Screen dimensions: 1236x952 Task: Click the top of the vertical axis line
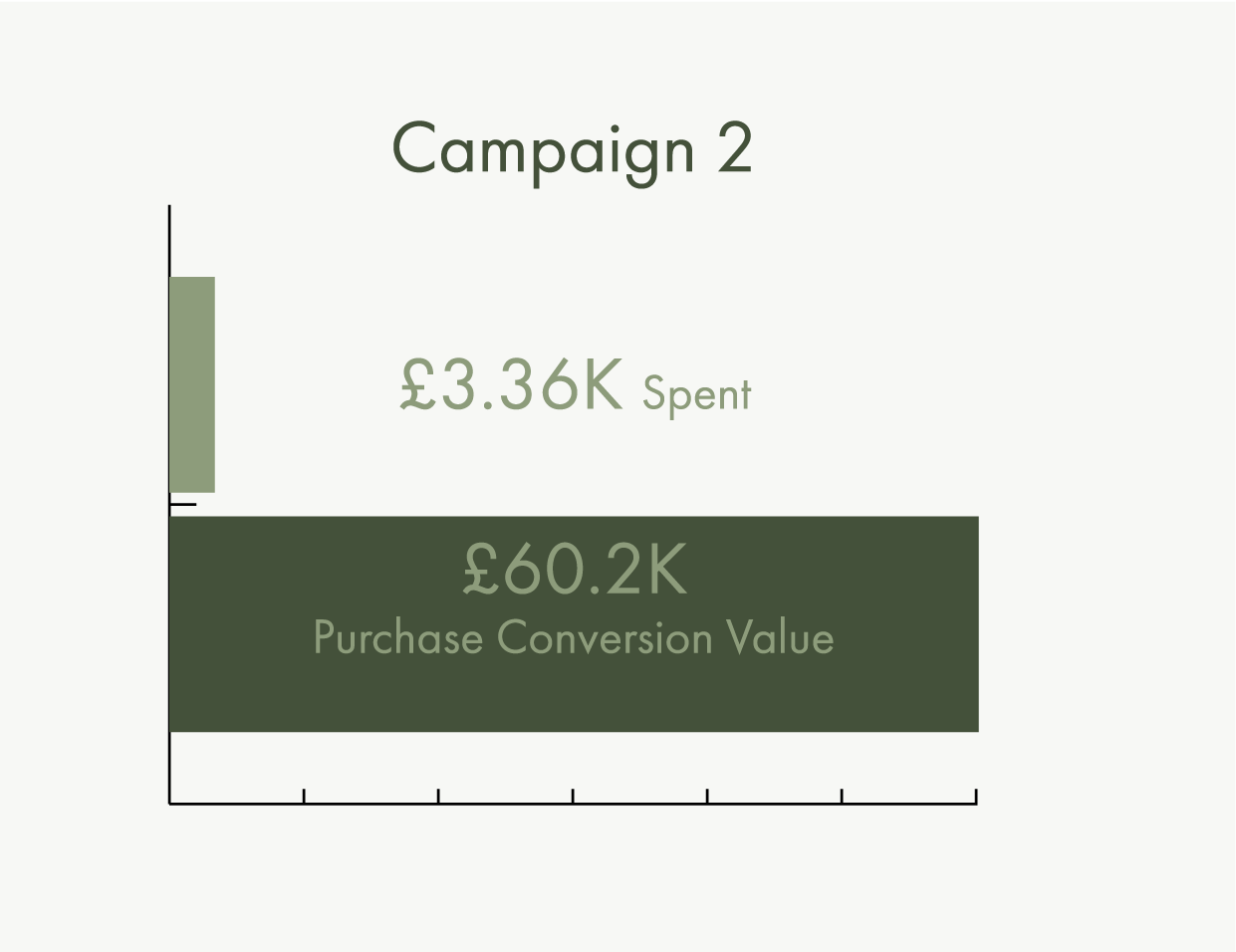click(x=170, y=211)
